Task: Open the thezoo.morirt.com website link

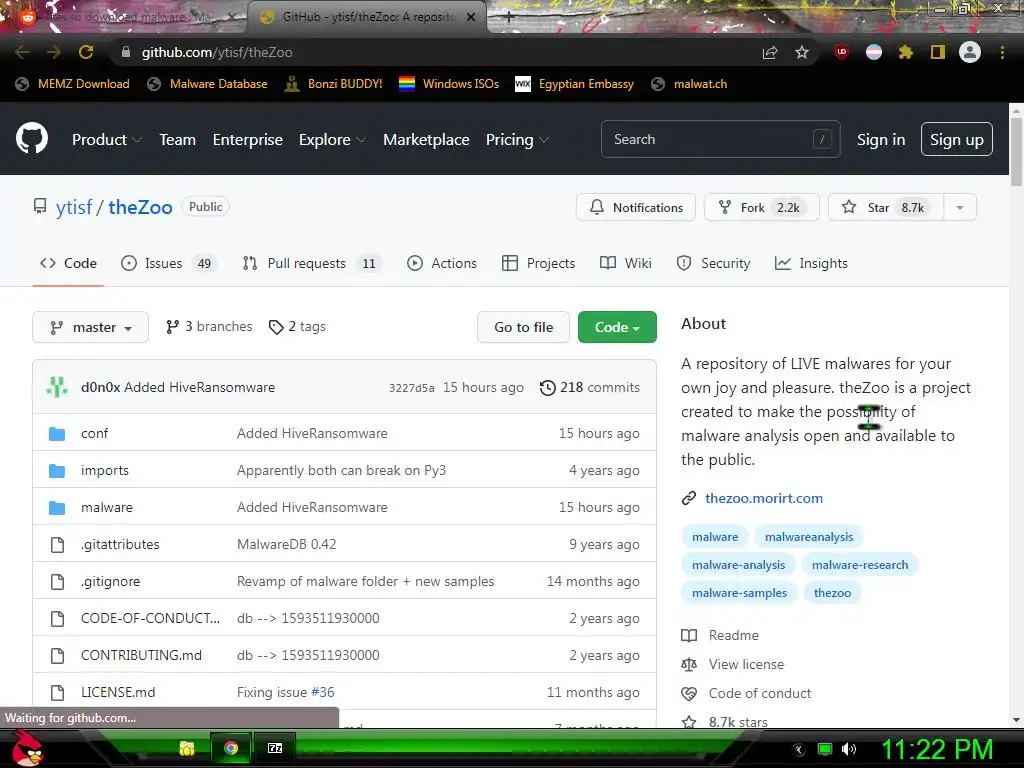Action: tap(763, 498)
